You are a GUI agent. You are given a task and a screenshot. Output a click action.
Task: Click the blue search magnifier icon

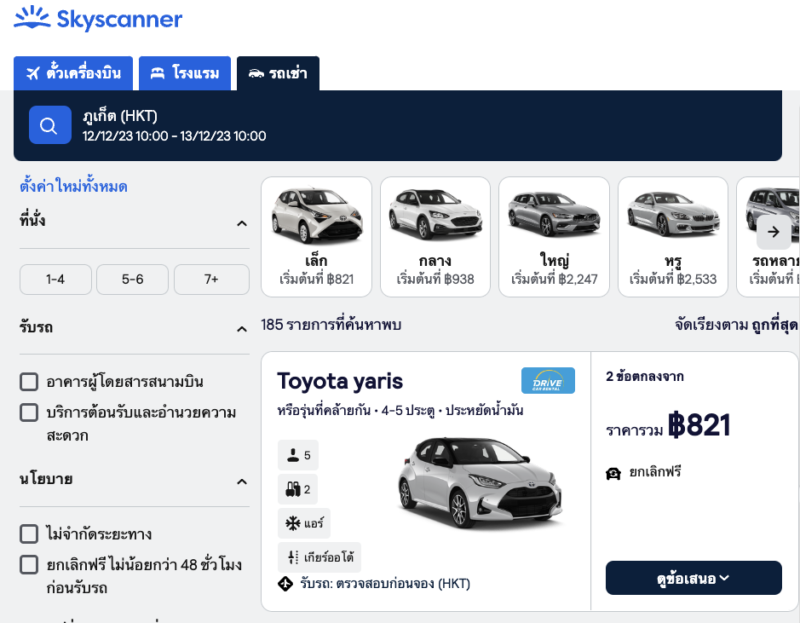(50, 125)
